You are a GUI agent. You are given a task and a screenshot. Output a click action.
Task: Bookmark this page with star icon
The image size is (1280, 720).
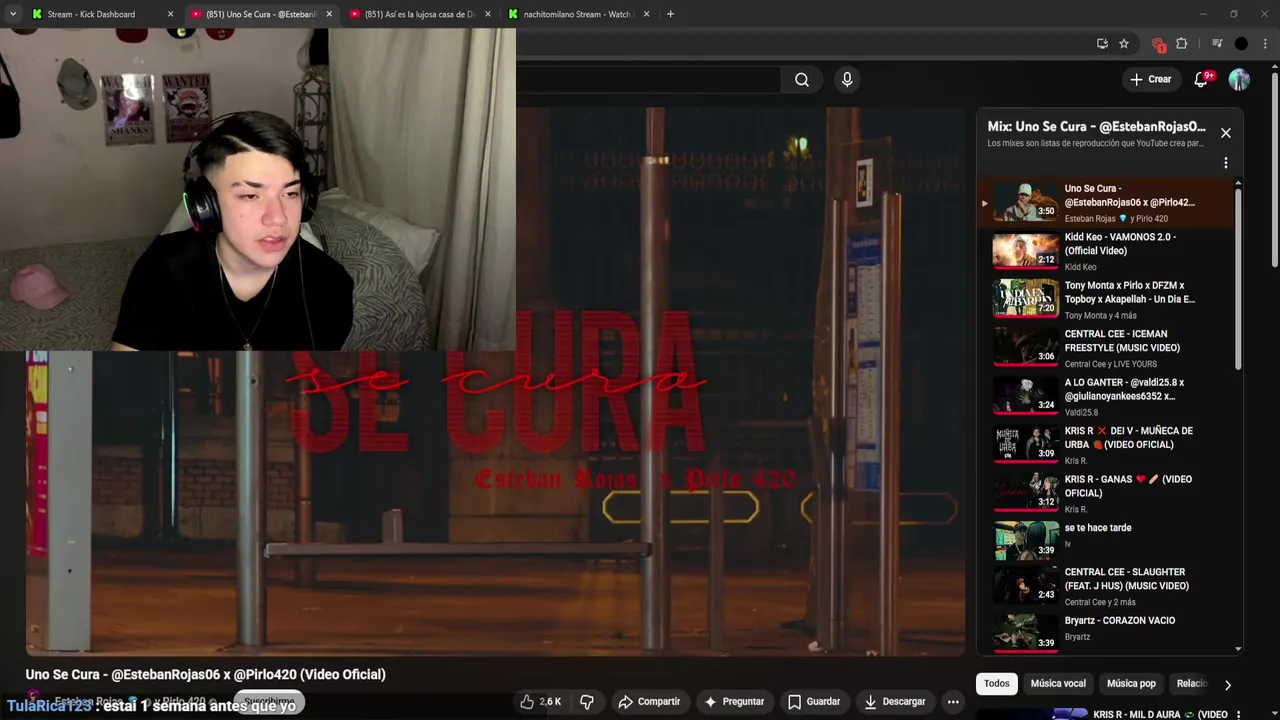tap(1124, 44)
